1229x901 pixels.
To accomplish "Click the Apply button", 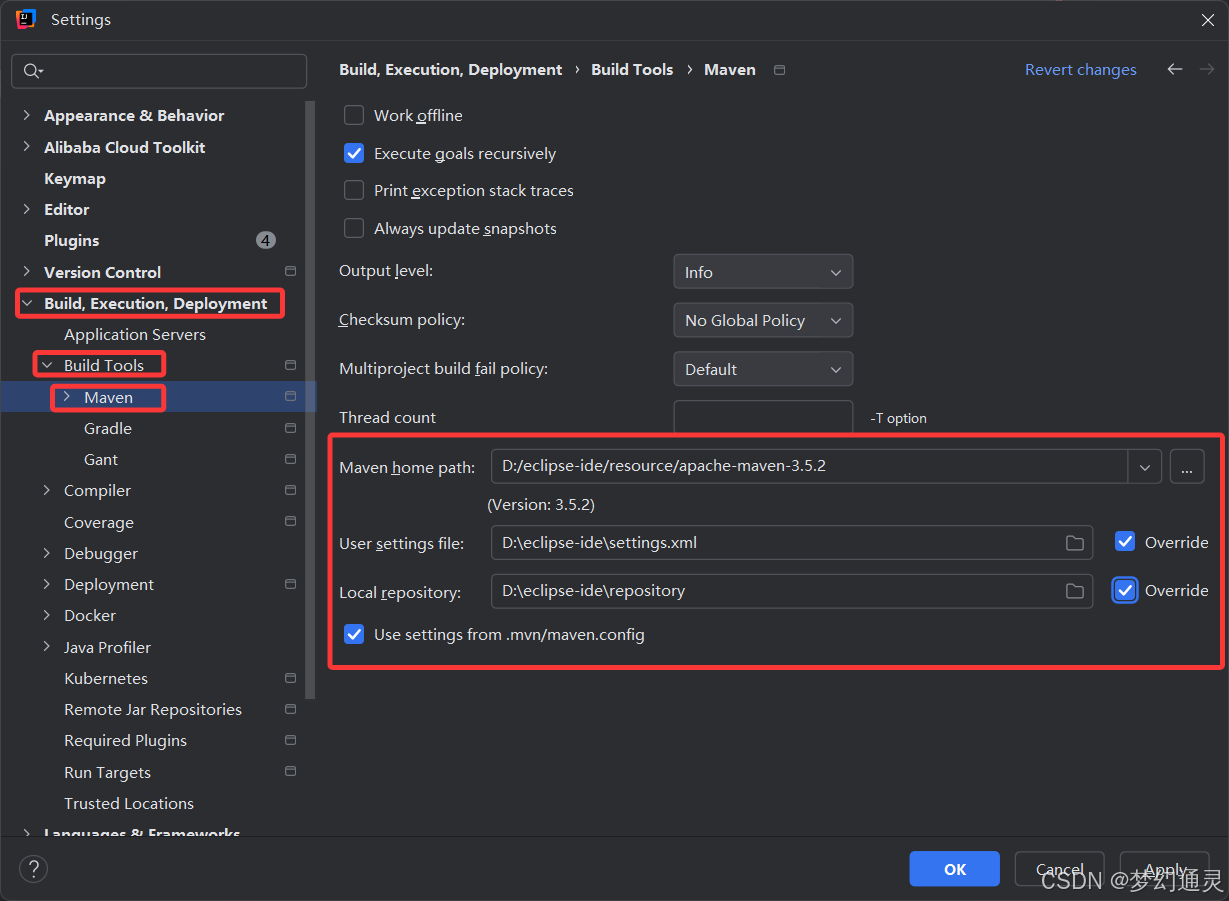I will pos(1165,869).
